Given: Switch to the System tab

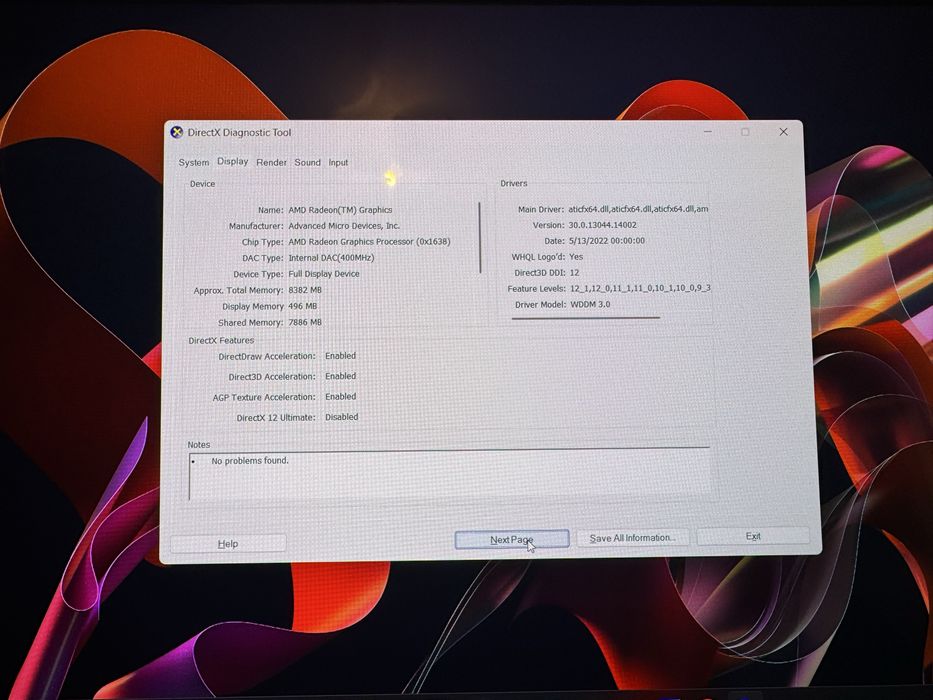Looking at the screenshot, I should click(194, 162).
